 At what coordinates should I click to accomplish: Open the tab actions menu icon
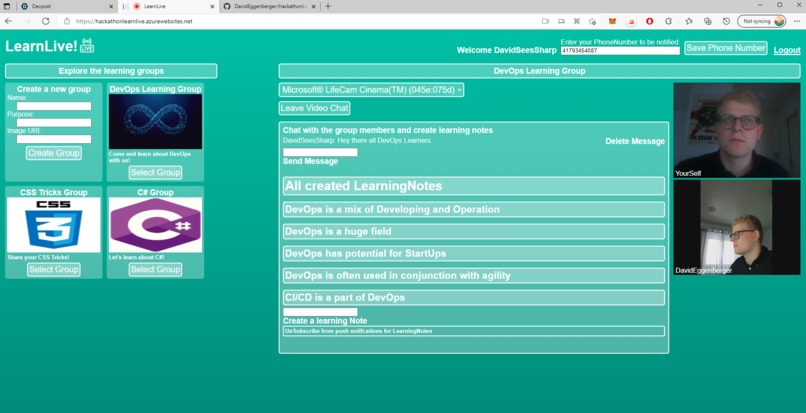click(6, 7)
